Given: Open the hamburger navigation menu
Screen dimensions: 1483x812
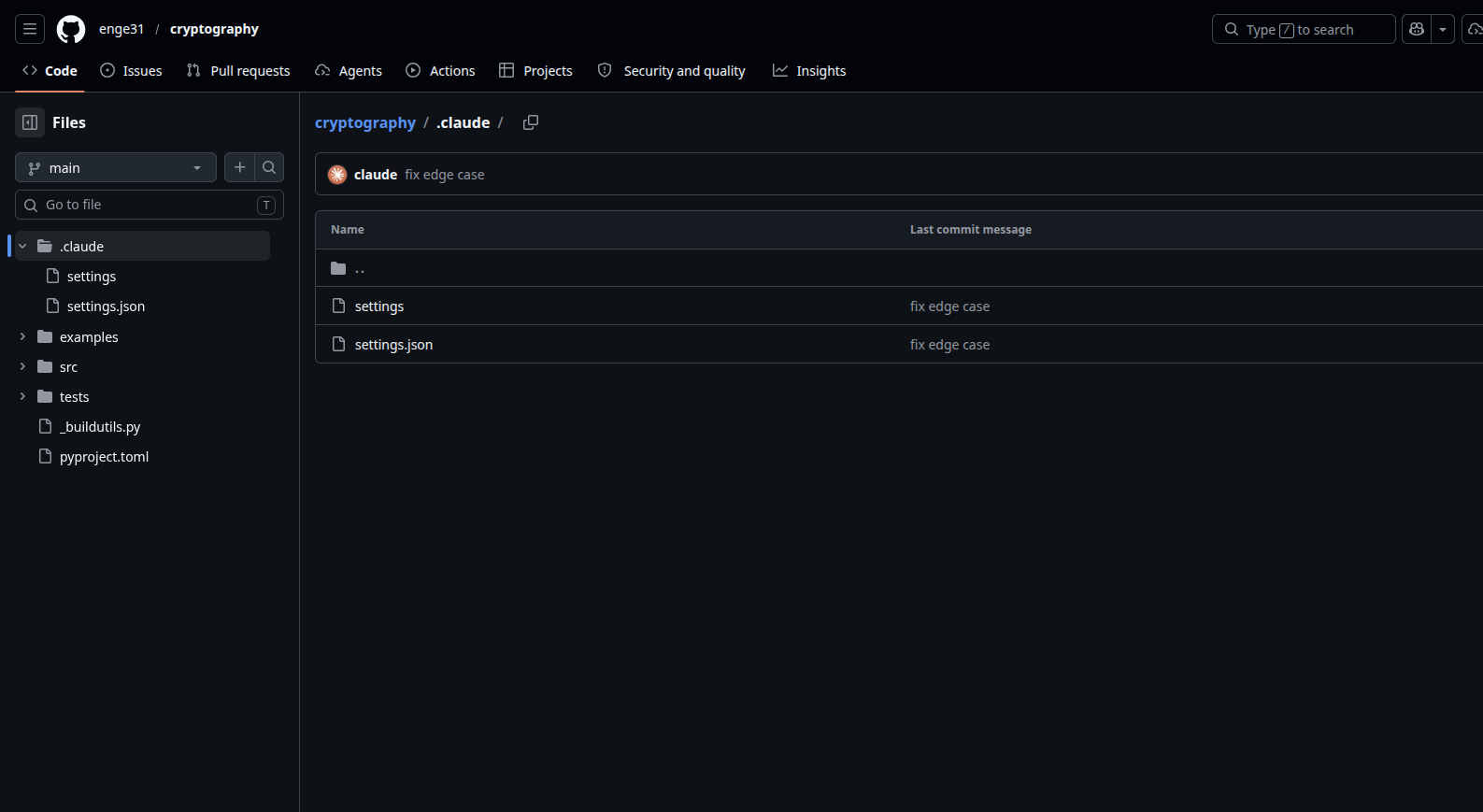Looking at the screenshot, I should pyautogui.click(x=30, y=29).
